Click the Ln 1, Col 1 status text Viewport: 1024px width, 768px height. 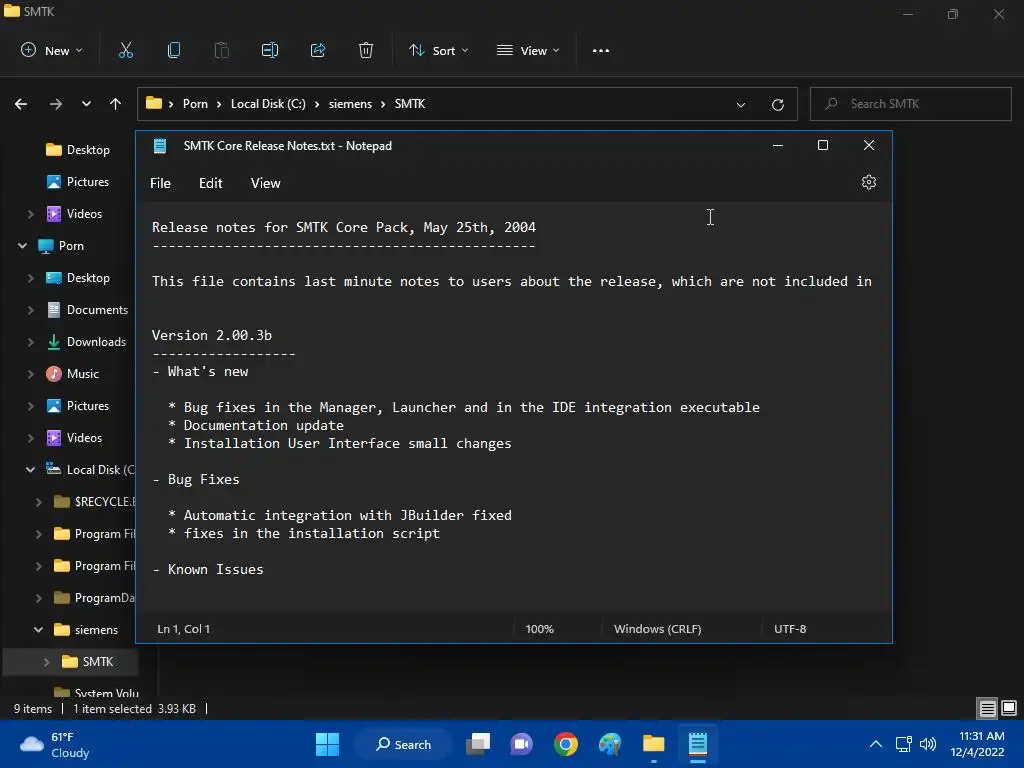pyautogui.click(x=184, y=629)
